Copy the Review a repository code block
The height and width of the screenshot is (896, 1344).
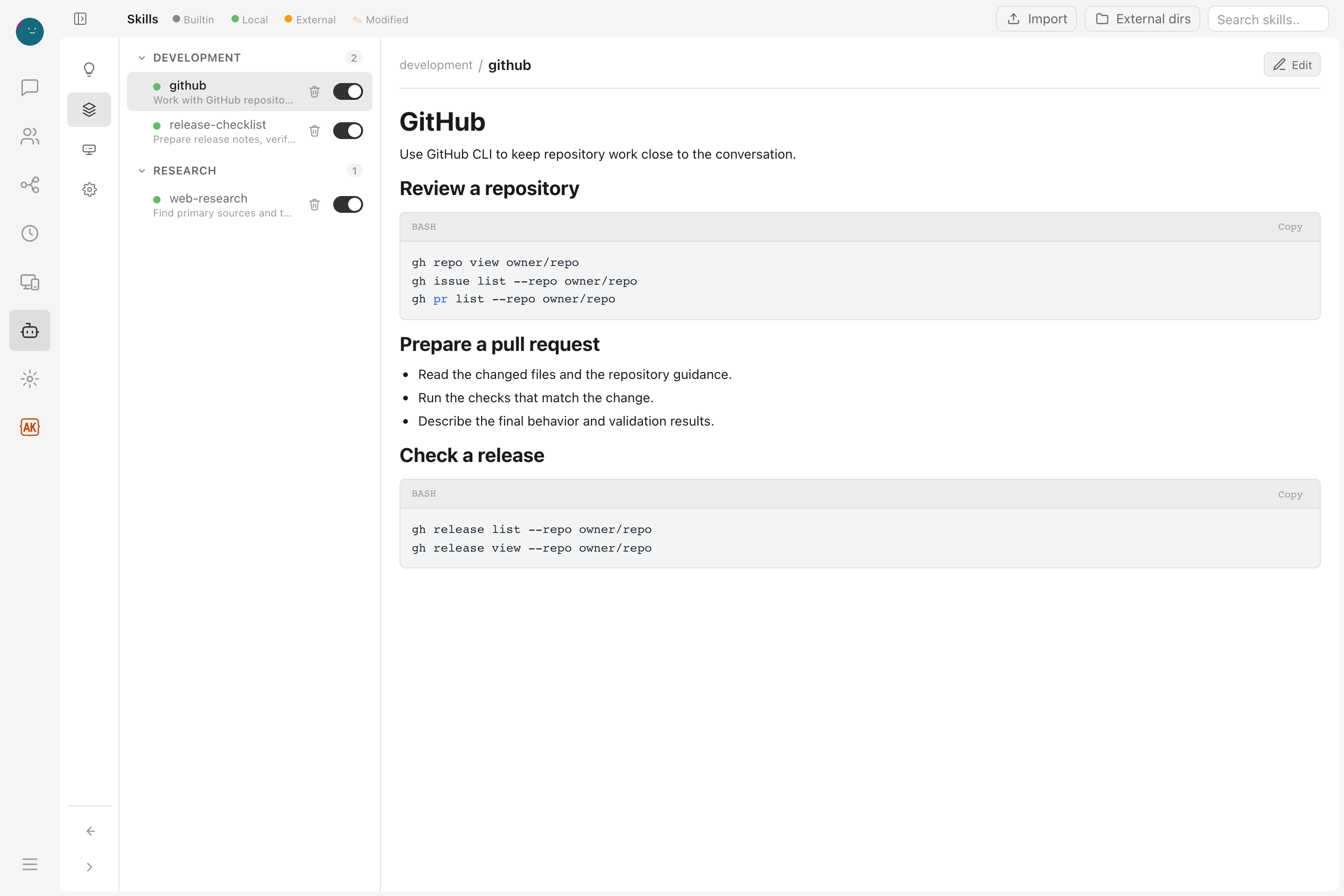point(1290,227)
